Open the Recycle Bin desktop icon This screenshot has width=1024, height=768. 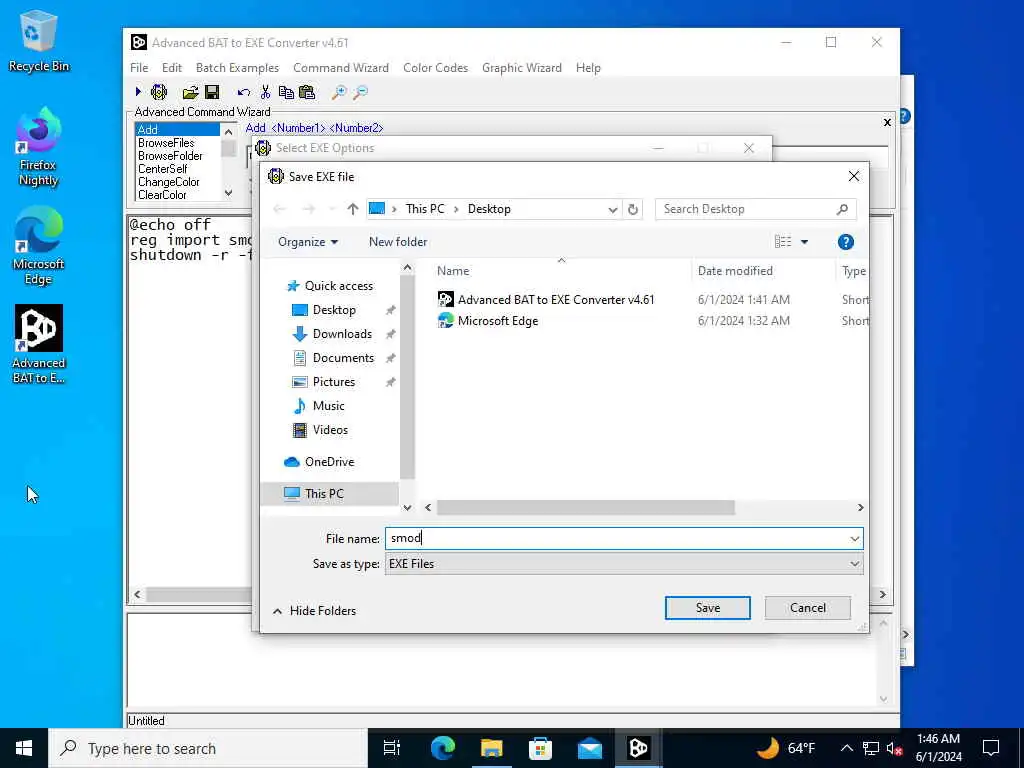point(39,41)
